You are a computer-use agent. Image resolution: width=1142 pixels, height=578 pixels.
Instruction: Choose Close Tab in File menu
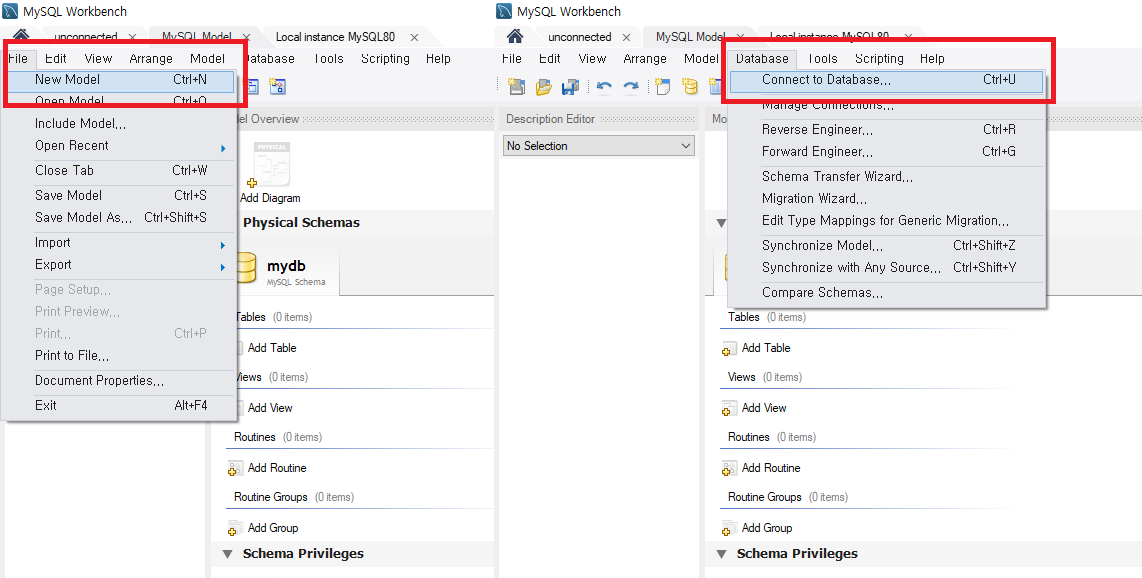120,170
